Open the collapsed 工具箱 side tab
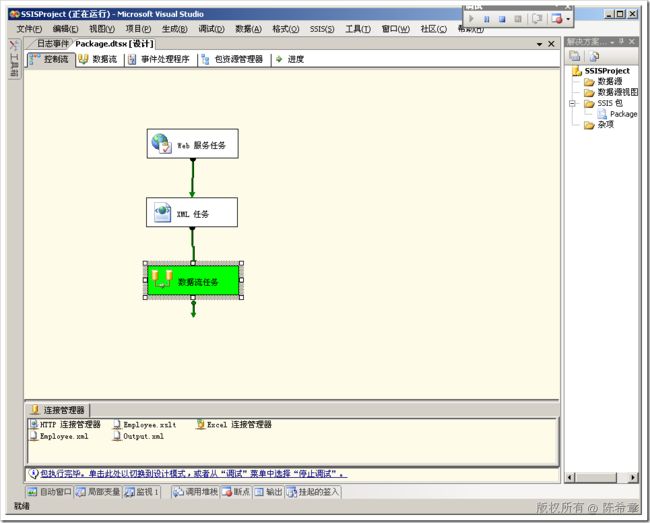The width and height of the screenshot is (650, 523). [x=14, y=58]
